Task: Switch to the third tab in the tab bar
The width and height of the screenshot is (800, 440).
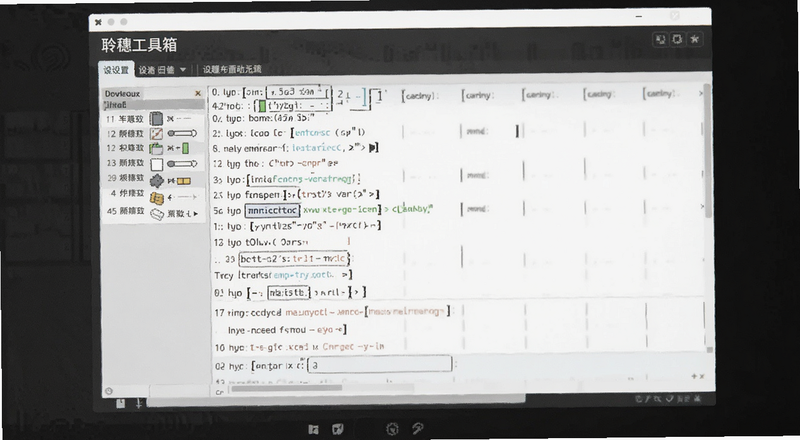Action: click(232, 69)
